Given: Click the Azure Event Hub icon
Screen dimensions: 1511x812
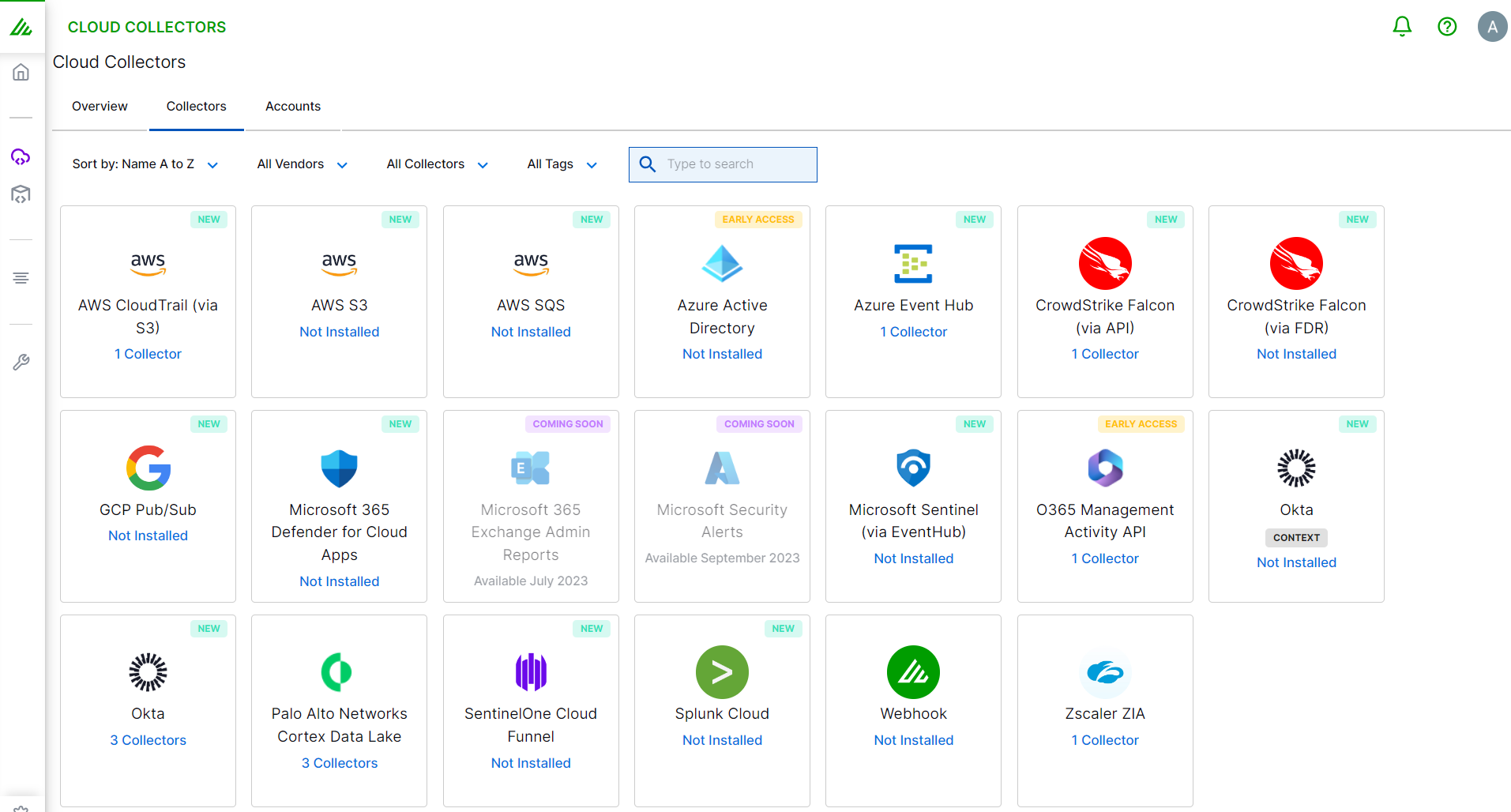Looking at the screenshot, I should click(x=913, y=264).
